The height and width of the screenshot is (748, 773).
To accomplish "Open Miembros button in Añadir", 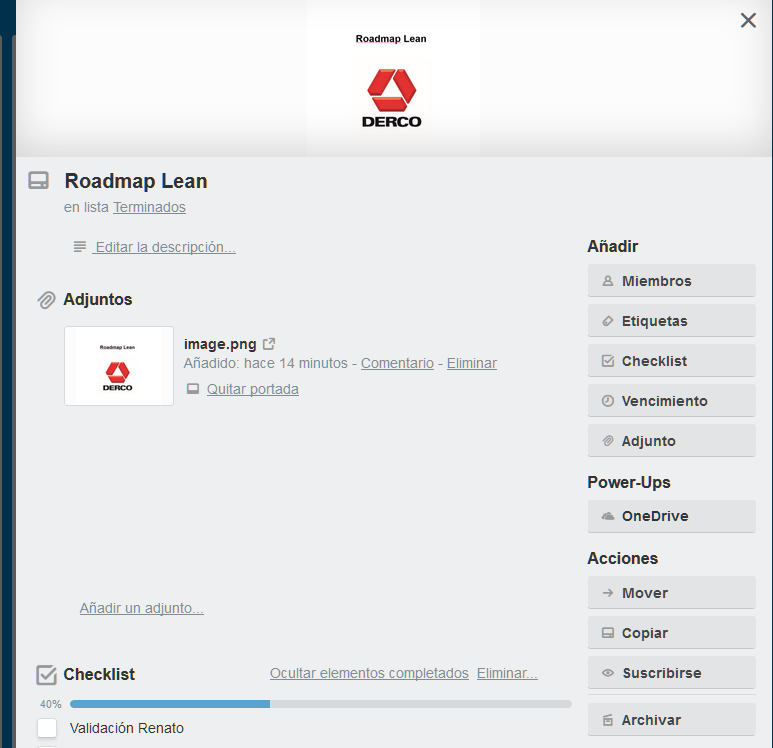I will pyautogui.click(x=671, y=281).
